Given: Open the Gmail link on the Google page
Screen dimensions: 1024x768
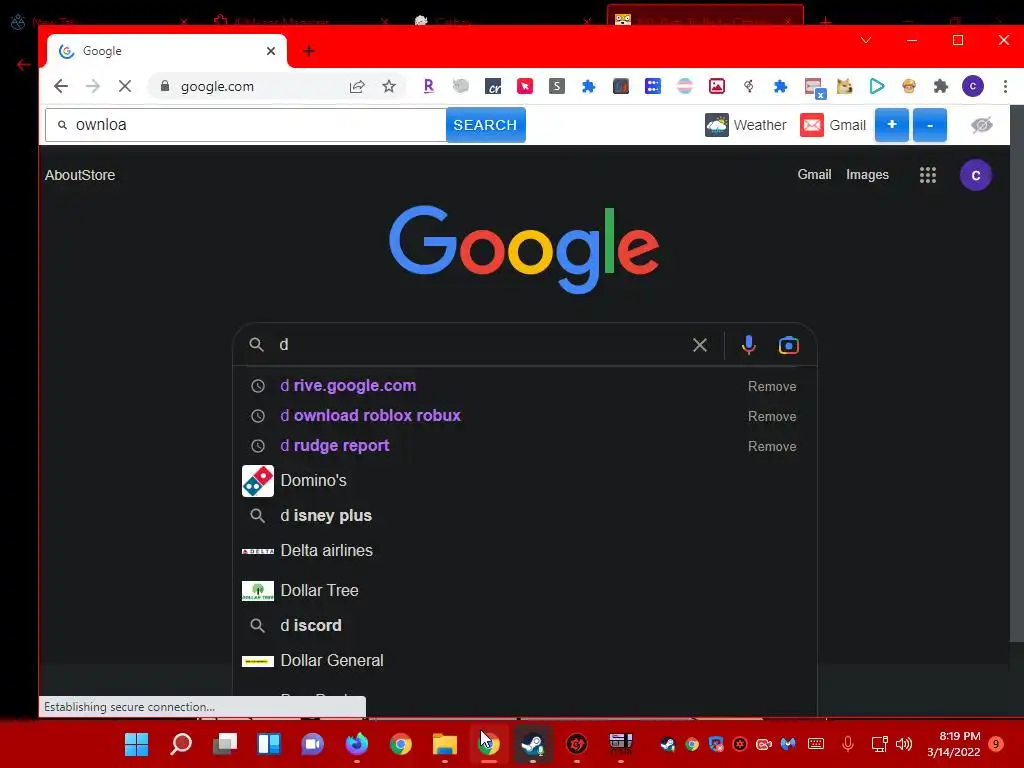Looking at the screenshot, I should [x=814, y=174].
